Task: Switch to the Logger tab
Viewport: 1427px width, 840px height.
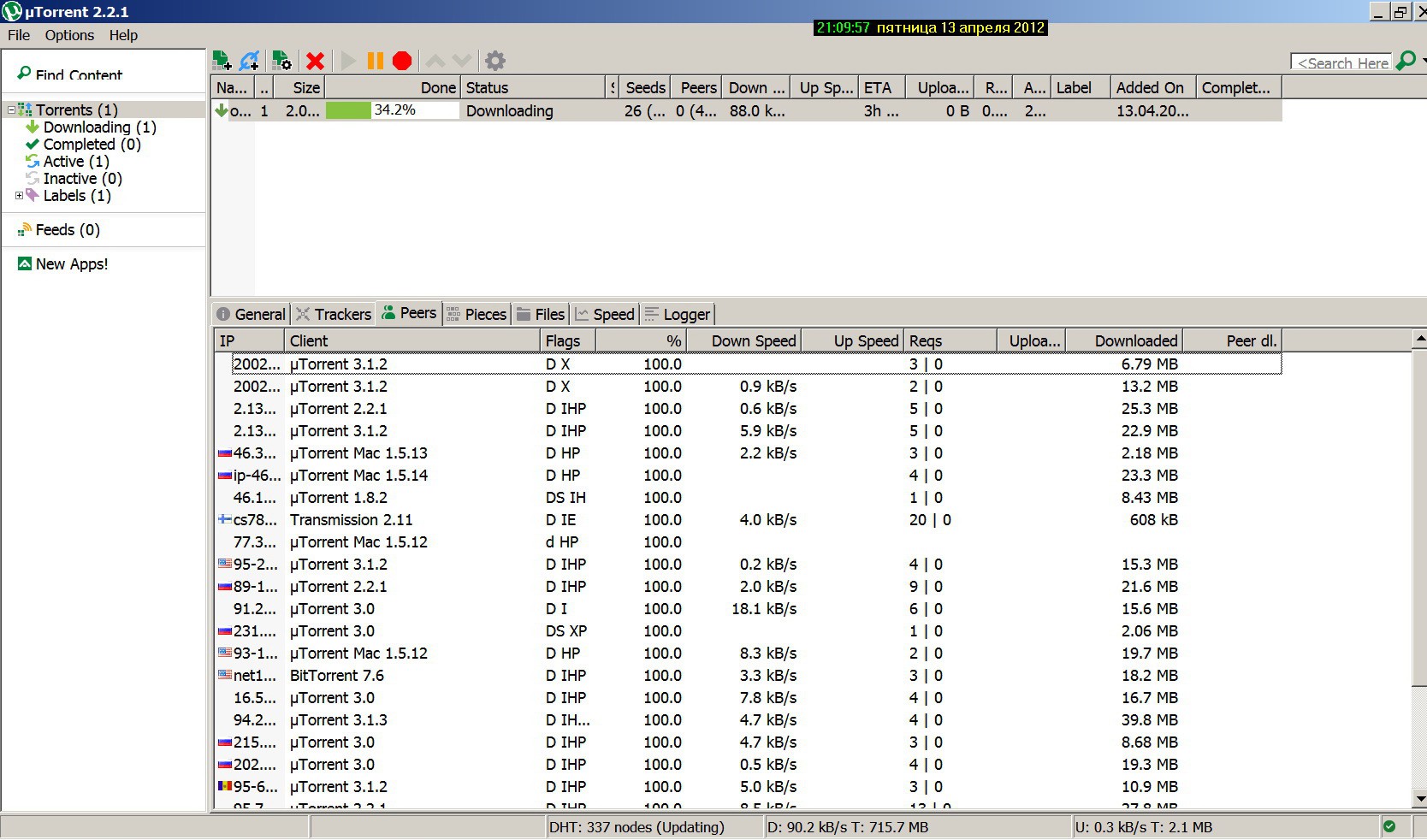Action: pos(678,314)
